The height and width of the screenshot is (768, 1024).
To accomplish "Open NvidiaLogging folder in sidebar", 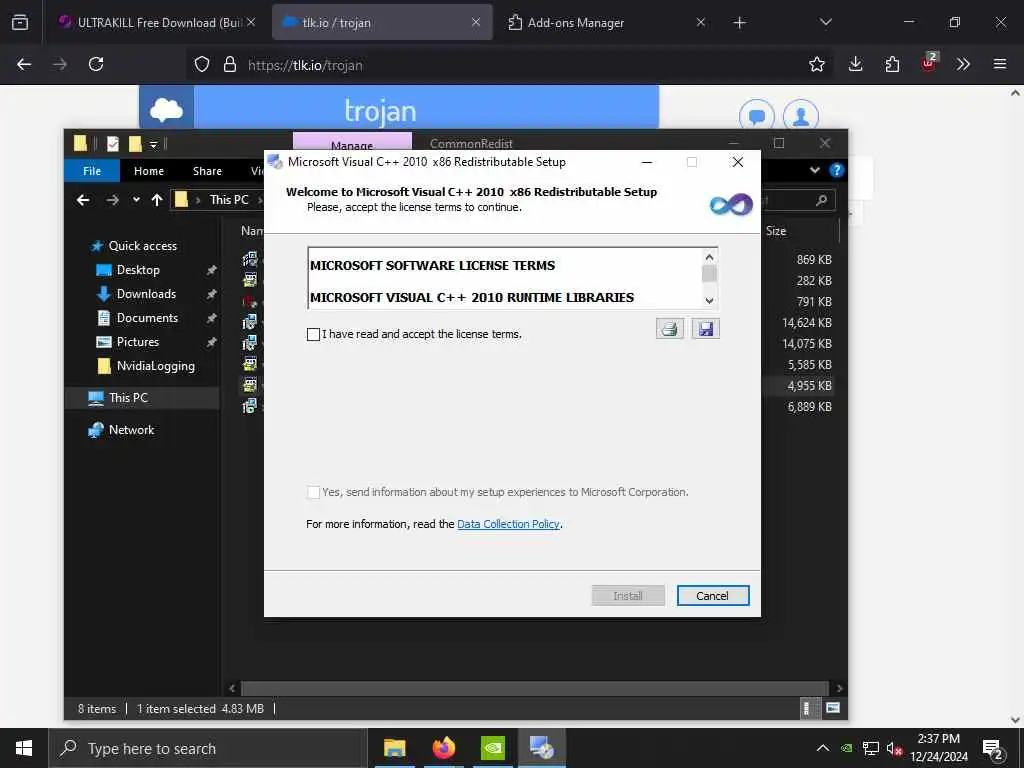I will click(x=155, y=366).
